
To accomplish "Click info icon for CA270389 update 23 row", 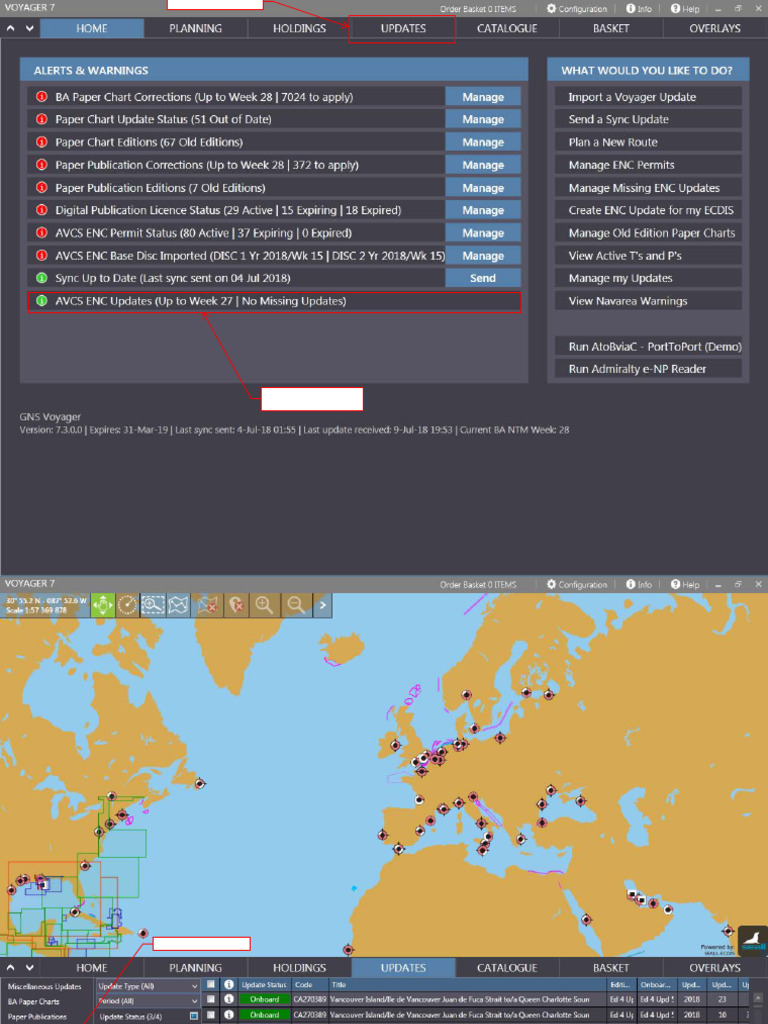I will click(229, 999).
